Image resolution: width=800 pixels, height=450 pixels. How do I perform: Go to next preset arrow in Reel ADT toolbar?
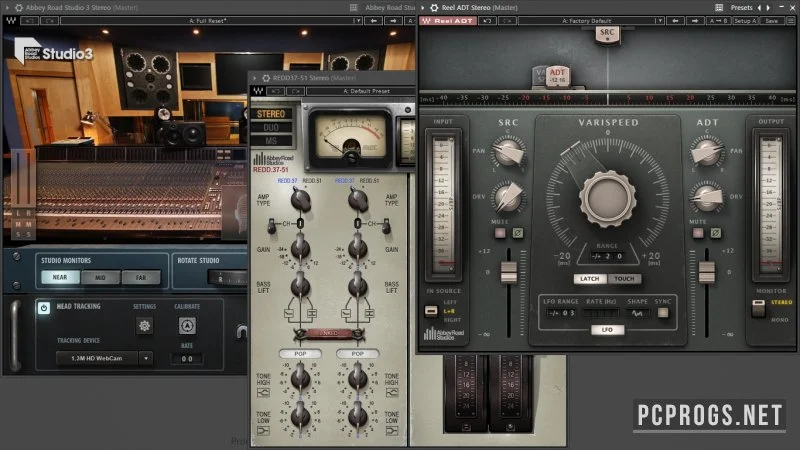[x=694, y=21]
